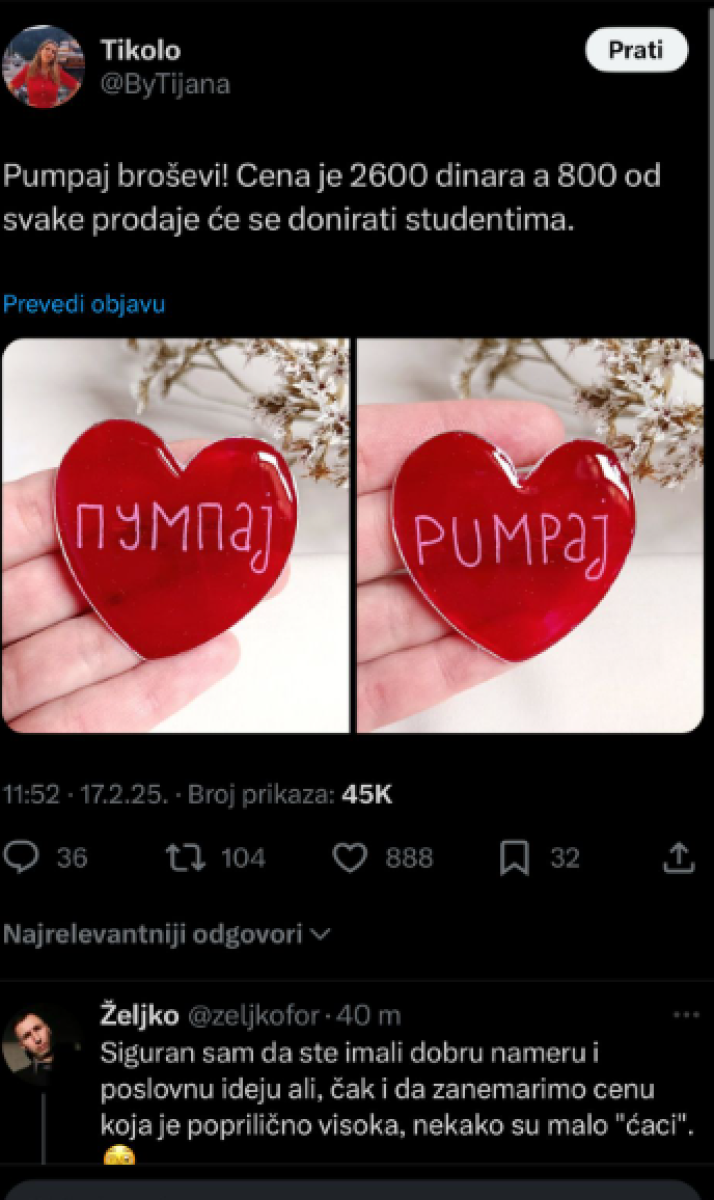The height and width of the screenshot is (1200, 714).
Task: Open Željko's profile picture
Action: click(40, 1044)
